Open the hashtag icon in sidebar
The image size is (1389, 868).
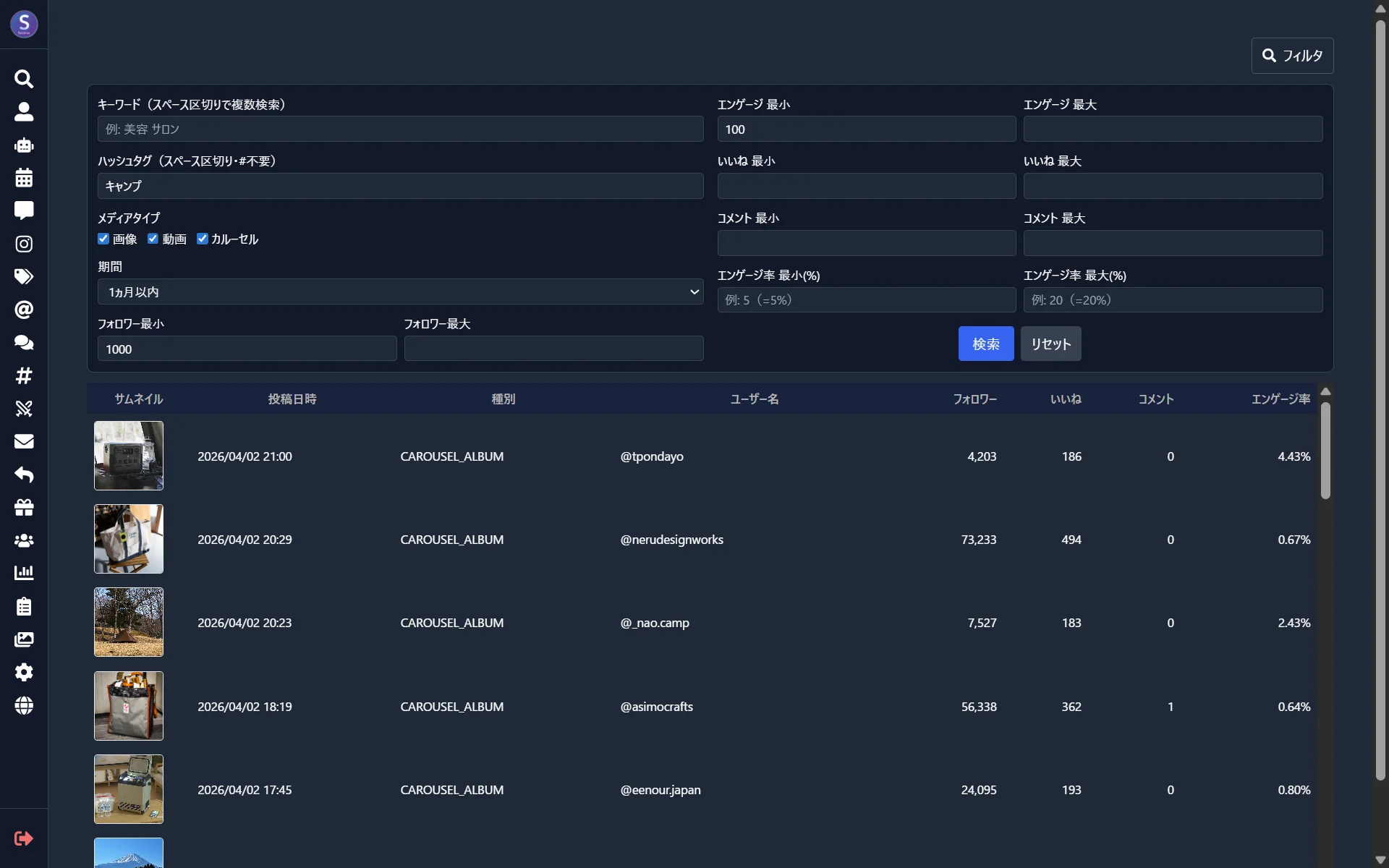24,375
